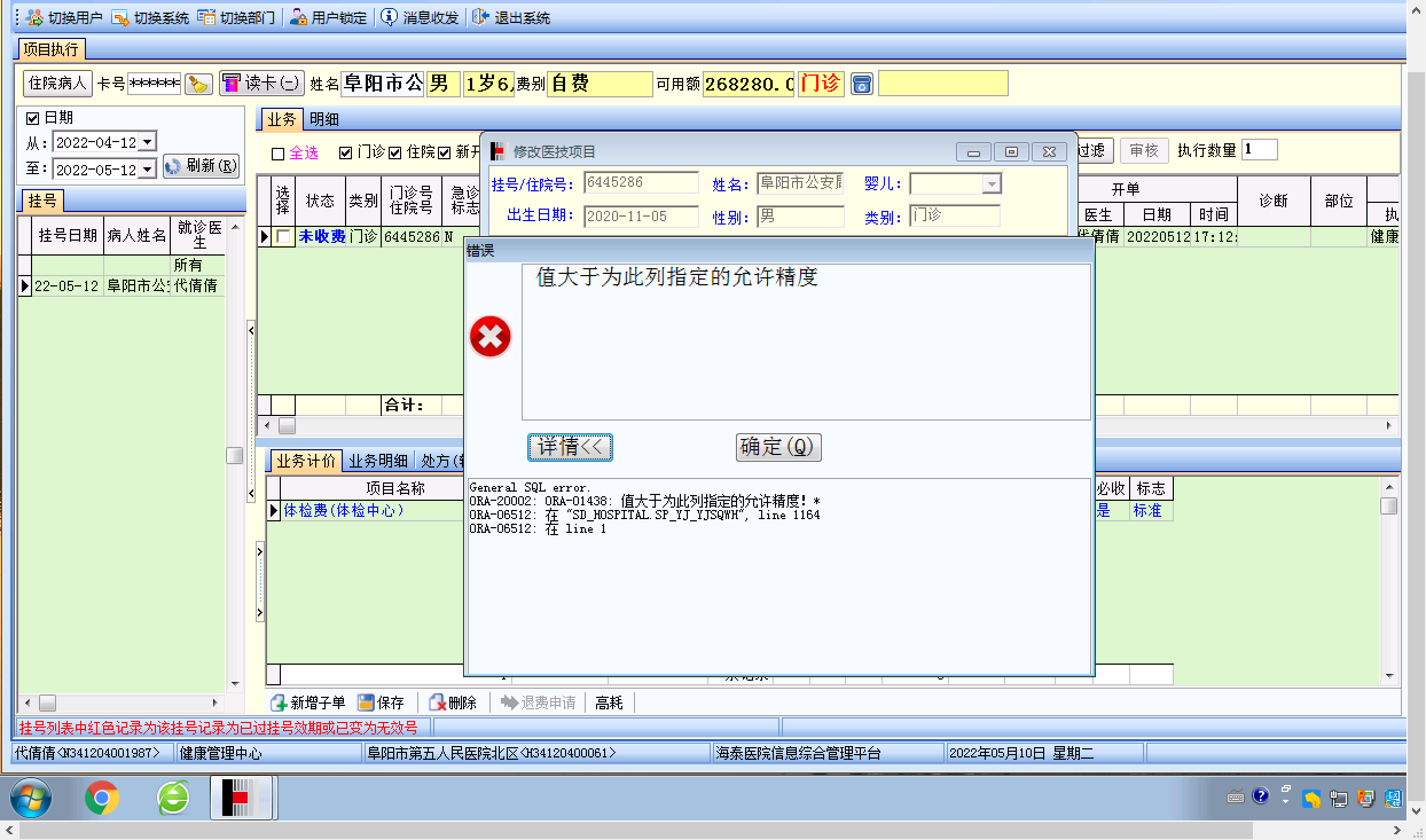1426x840 pixels.
Task: Toggle the 日期 checkbox
Action: (x=33, y=119)
